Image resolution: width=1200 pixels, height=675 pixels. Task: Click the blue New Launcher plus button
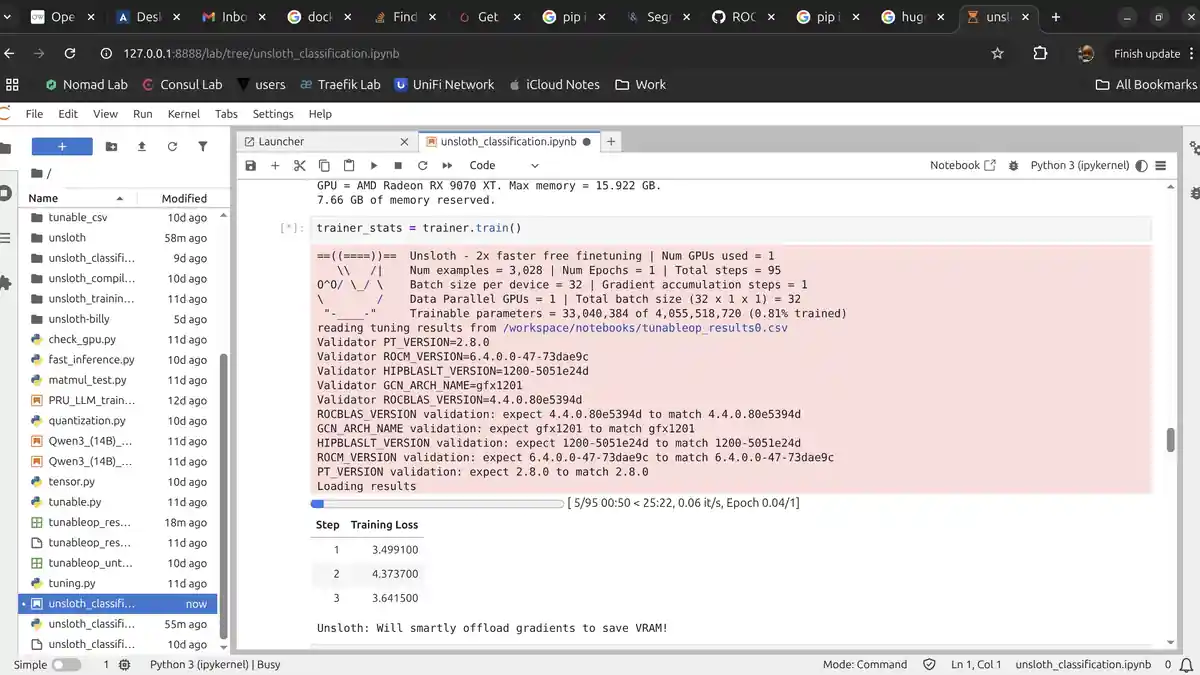[x=62, y=147]
